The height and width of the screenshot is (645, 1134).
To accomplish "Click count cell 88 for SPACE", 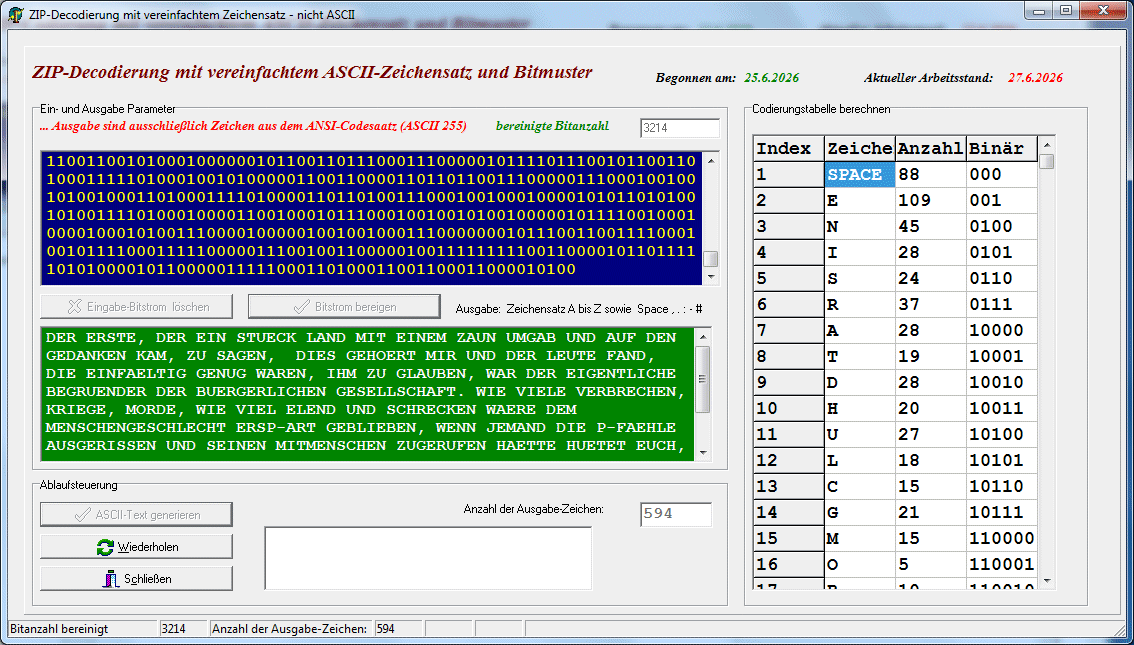I will coord(931,174).
